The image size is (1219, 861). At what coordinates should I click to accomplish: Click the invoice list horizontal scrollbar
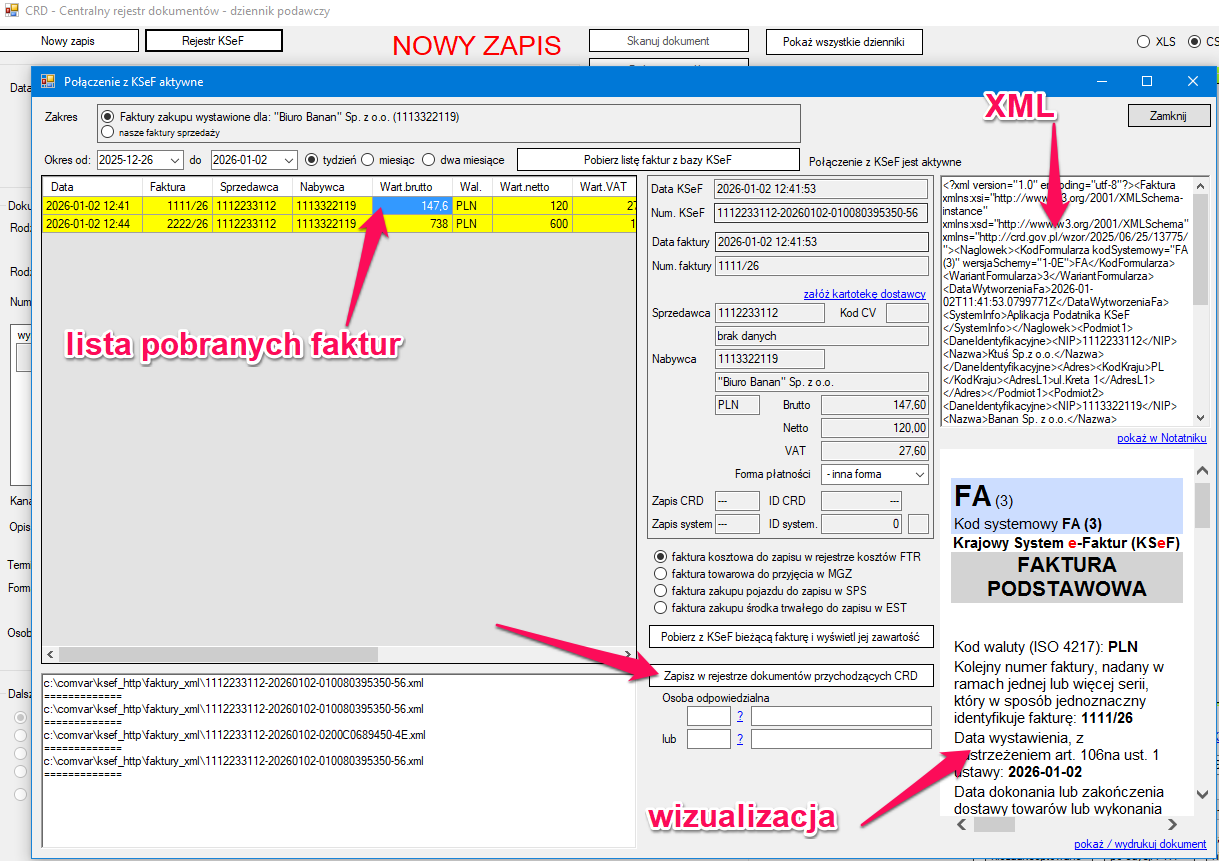[x=338, y=654]
